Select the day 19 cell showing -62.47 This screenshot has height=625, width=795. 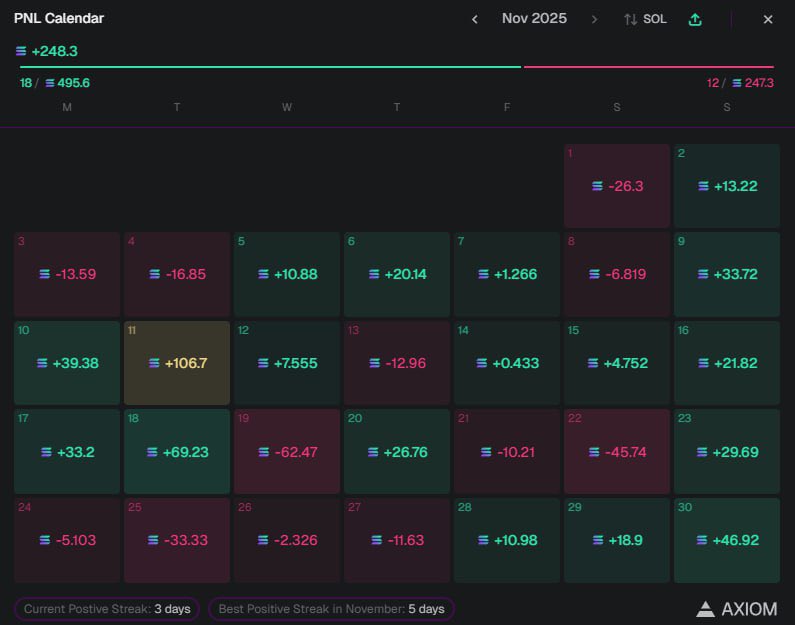tap(287, 452)
